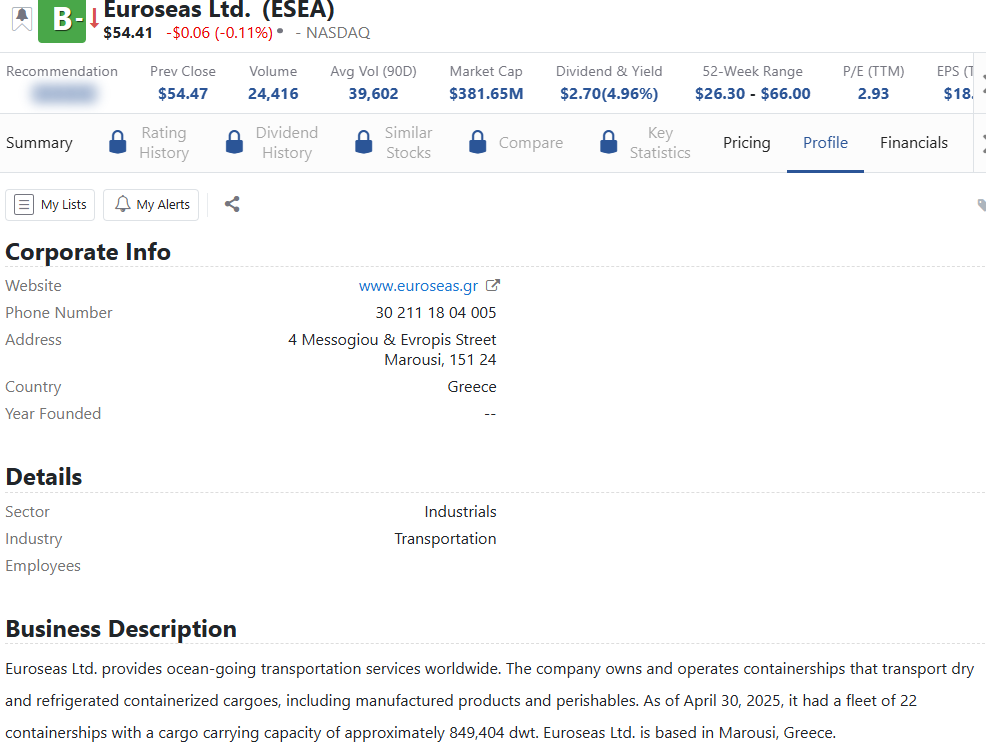The width and height of the screenshot is (986, 755).
Task: Switch to the Pricing tab
Action: pyautogui.click(x=746, y=143)
